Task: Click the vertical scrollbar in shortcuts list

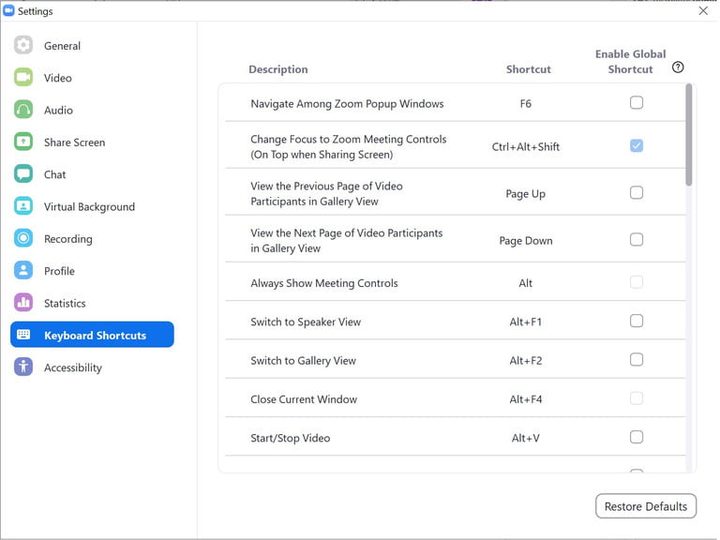Action: coord(688,135)
